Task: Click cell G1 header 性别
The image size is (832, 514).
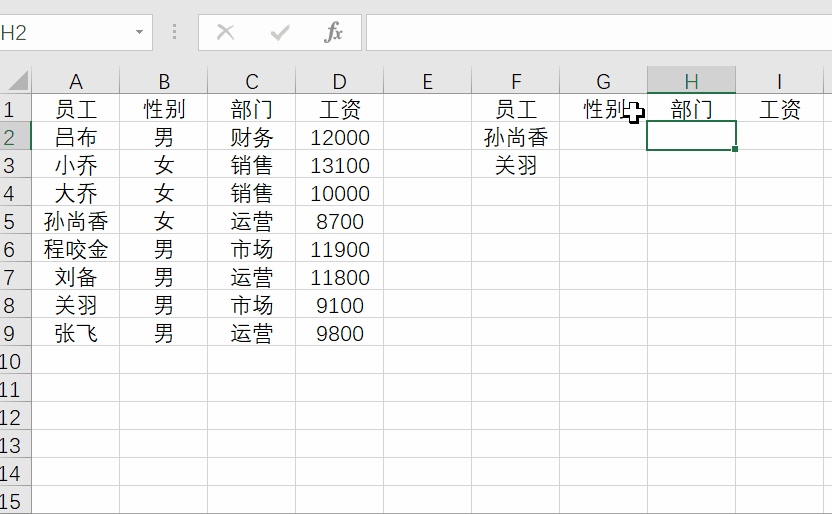Action: (603, 109)
